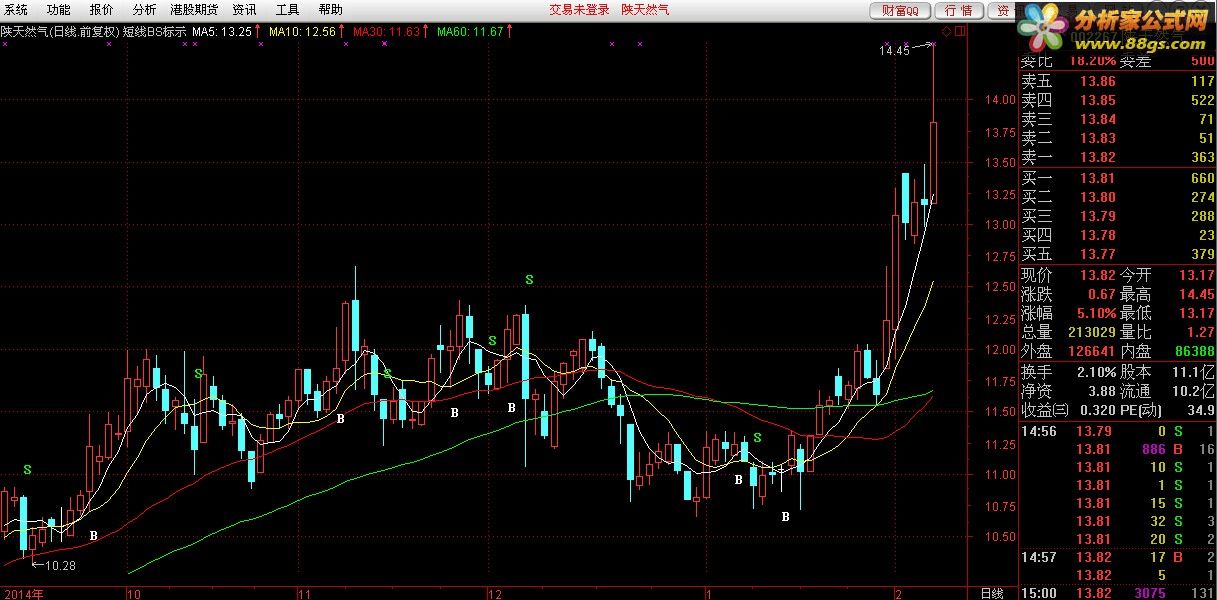Click the 15:00 13.82 3075 tick row

[1118, 593]
